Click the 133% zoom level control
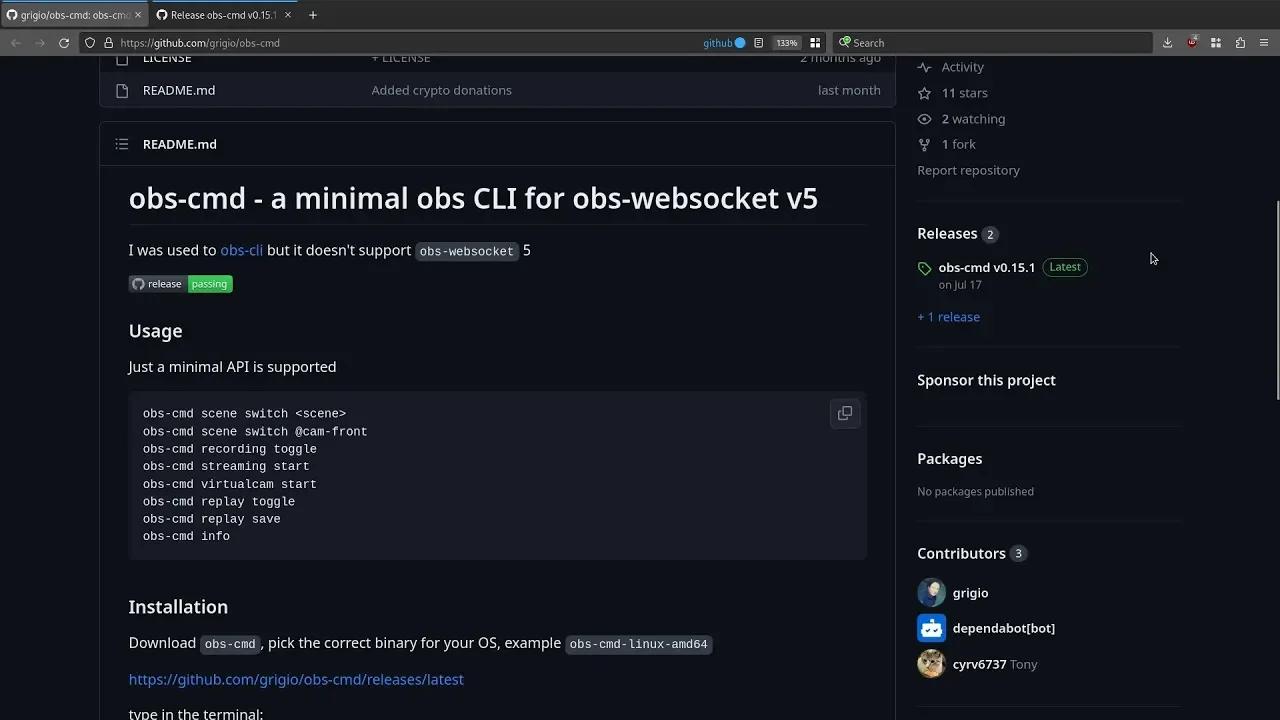The width and height of the screenshot is (1280, 720). tap(786, 42)
